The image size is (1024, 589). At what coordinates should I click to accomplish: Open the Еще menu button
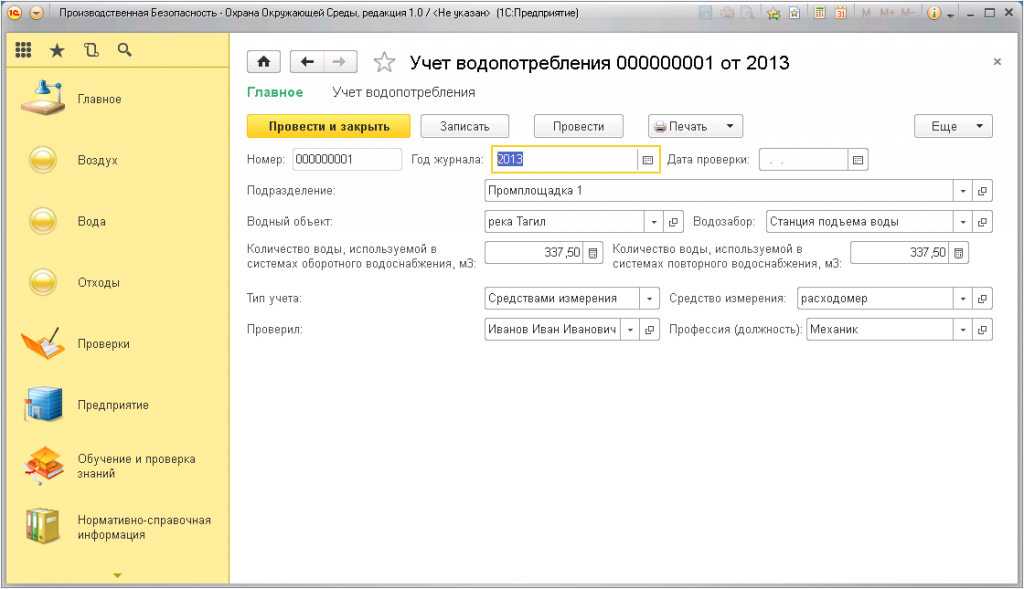coord(952,127)
